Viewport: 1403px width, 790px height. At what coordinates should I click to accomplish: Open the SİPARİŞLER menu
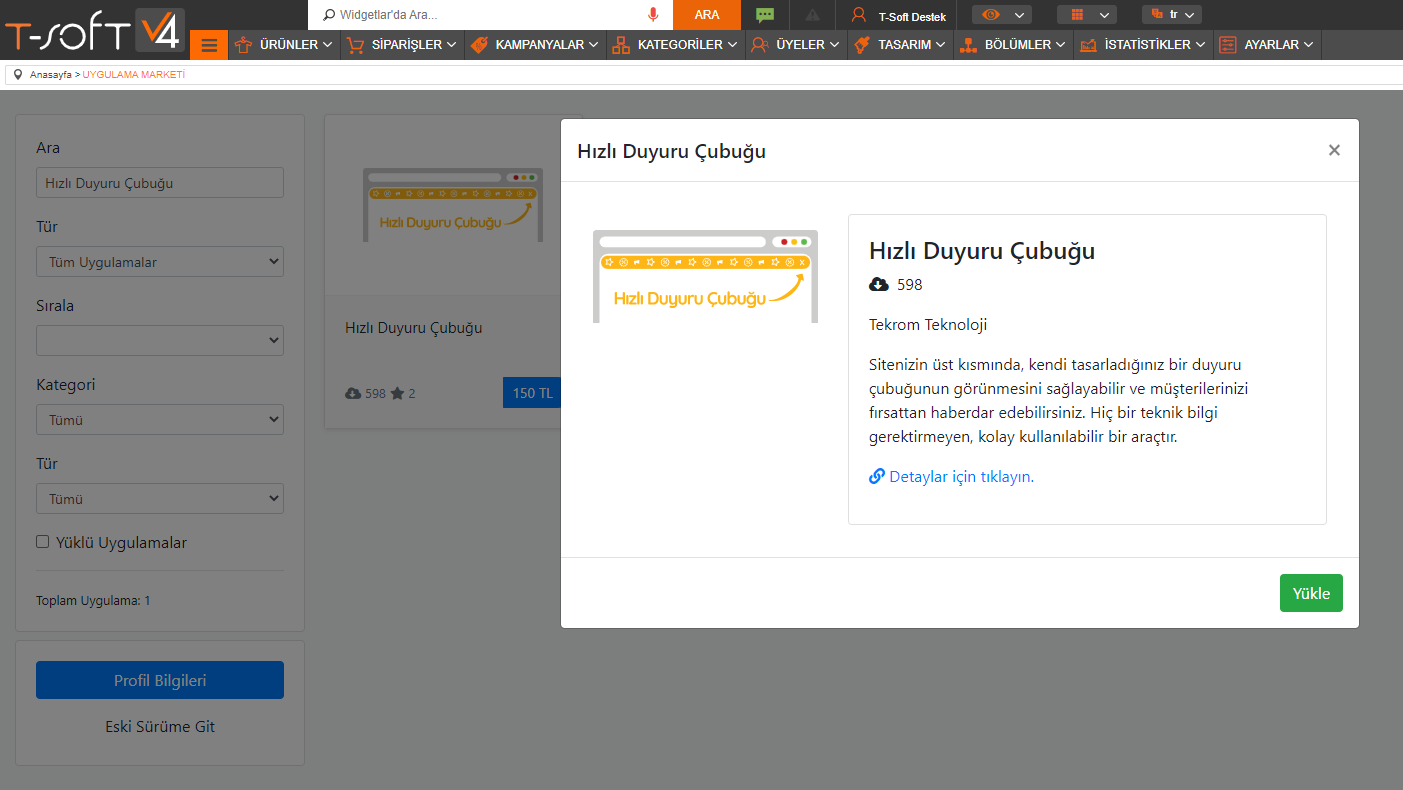tap(402, 45)
